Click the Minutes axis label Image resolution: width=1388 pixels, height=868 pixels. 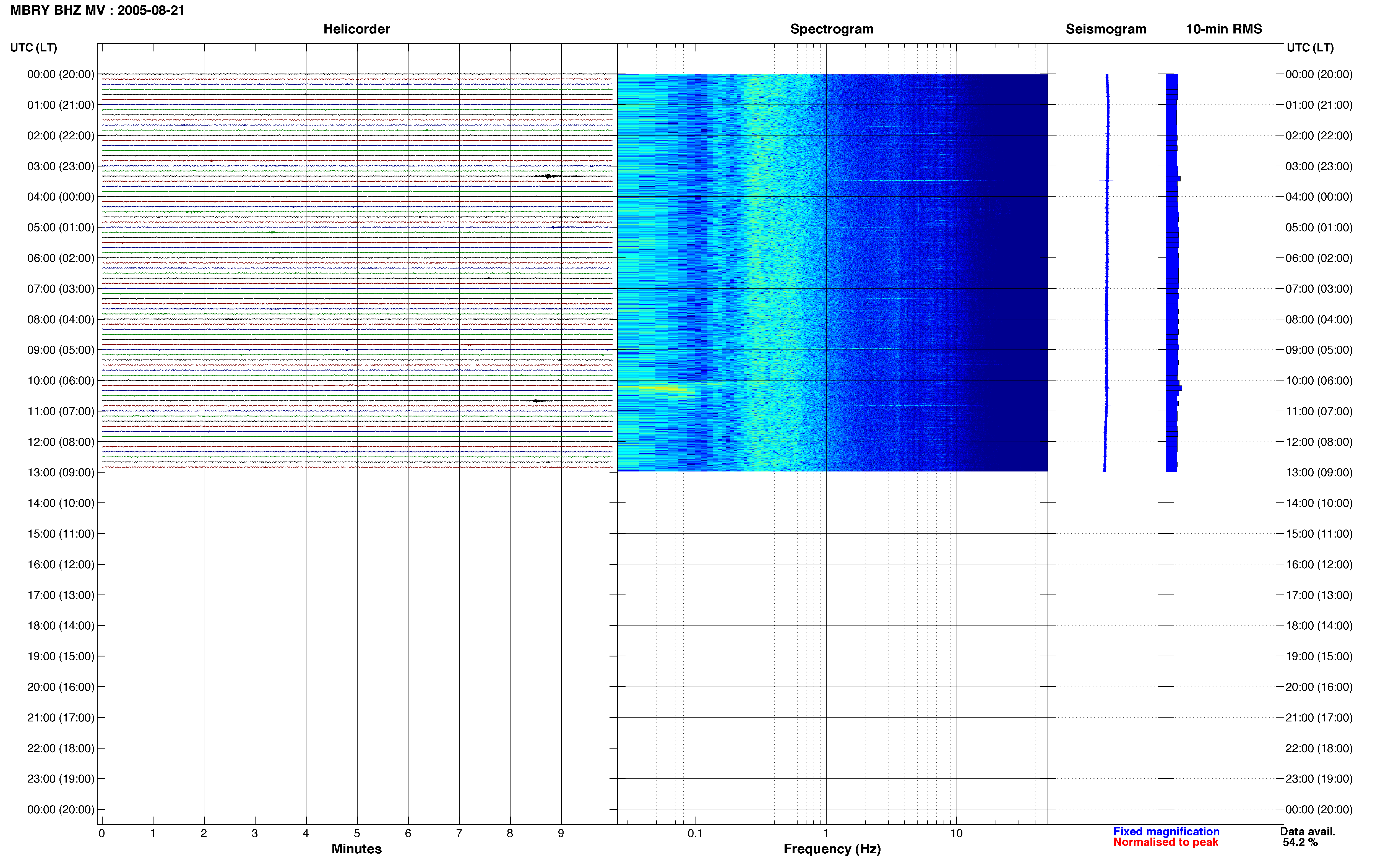(x=356, y=849)
